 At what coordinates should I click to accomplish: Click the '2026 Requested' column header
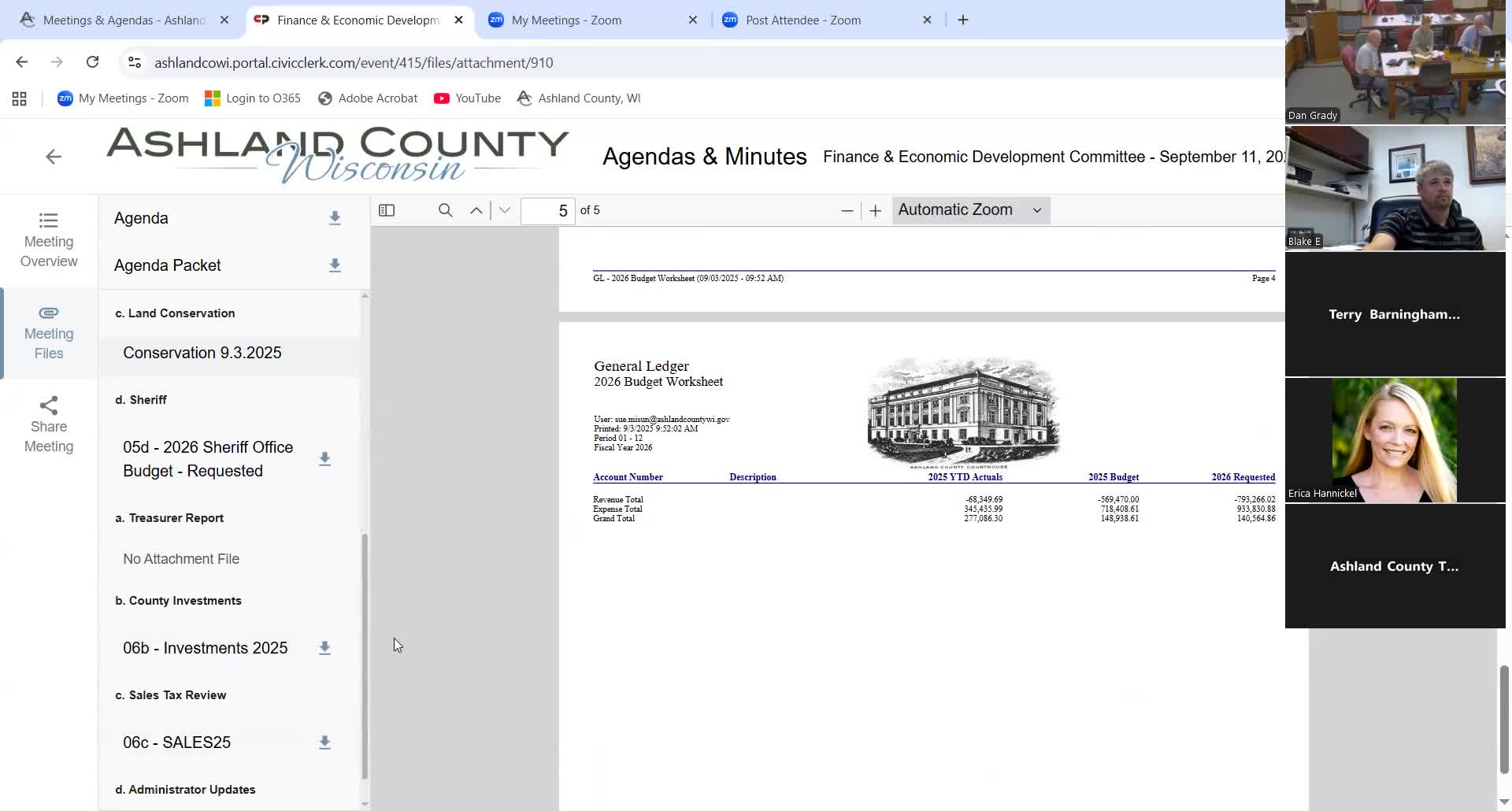1243,477
